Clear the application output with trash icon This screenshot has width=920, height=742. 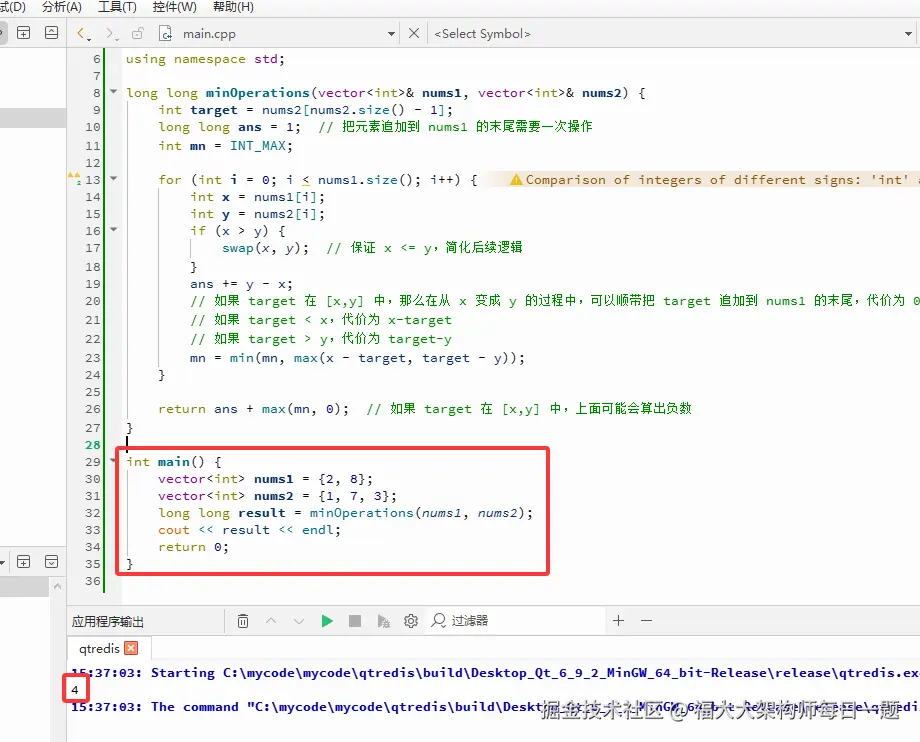pyautogui.click(x=243, y=621)
